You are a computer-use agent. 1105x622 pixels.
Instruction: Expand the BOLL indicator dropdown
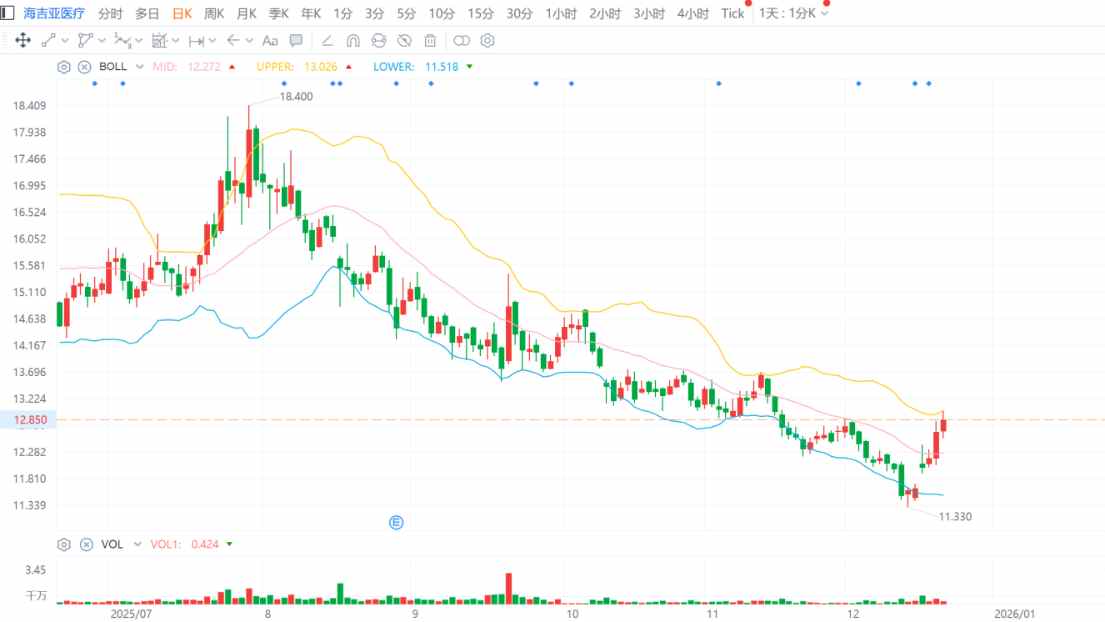pyautogui.click(x=137, y=67)
